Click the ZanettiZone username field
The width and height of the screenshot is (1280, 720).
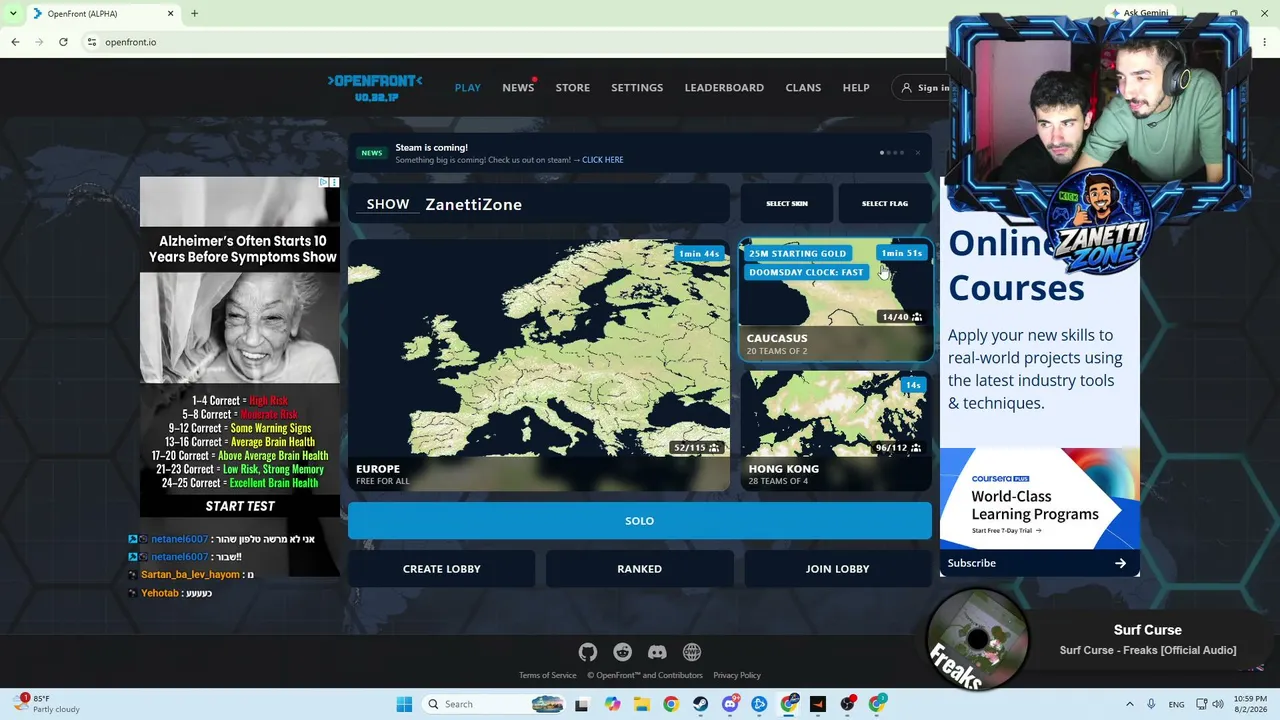pos(573,204)
